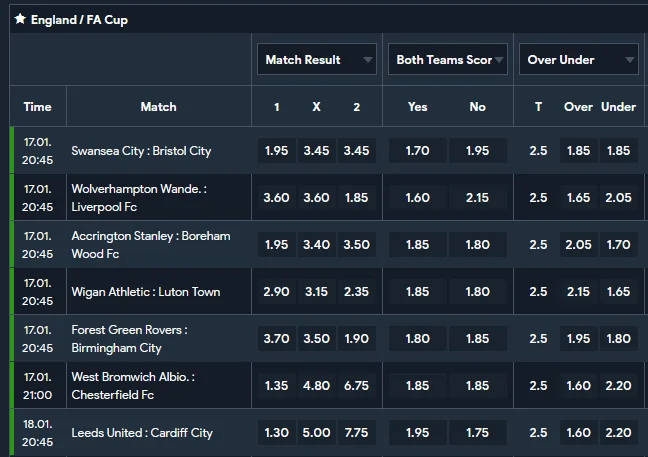This screenshot has height=457, width=648.
Task: Open West Bromwich Albion : Chesterfield Fc match
Action: tap(133, 386)
